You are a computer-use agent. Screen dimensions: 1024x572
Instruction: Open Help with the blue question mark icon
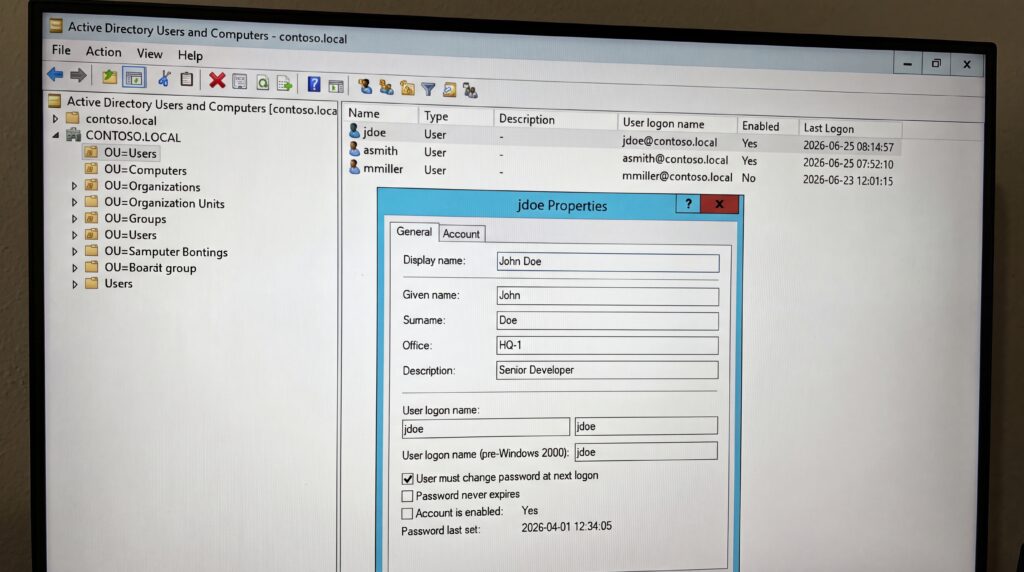click(314, 84)
